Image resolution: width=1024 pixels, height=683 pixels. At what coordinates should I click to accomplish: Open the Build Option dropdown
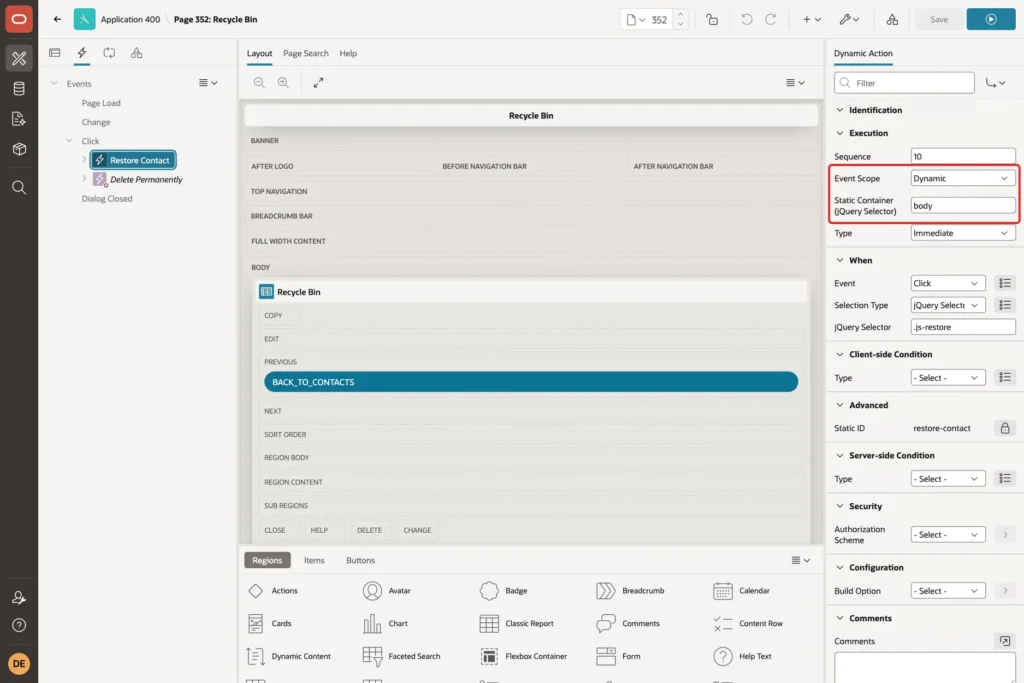click(x=948, y=591)
